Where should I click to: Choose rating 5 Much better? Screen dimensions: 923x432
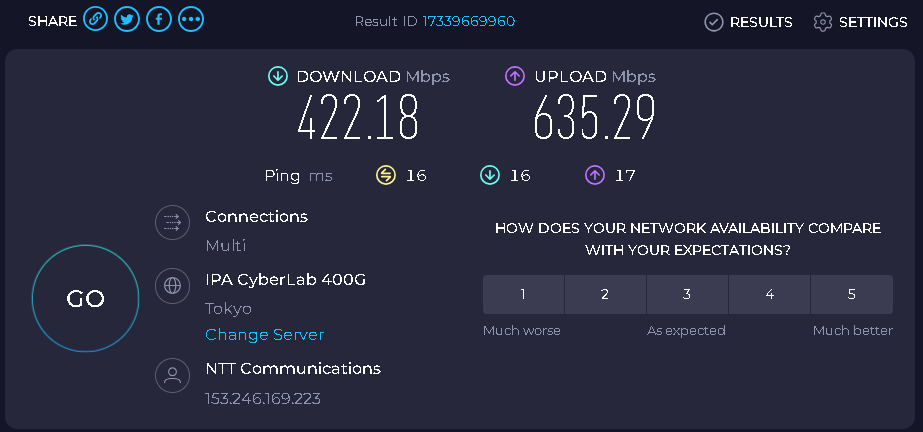click(852, 294)
